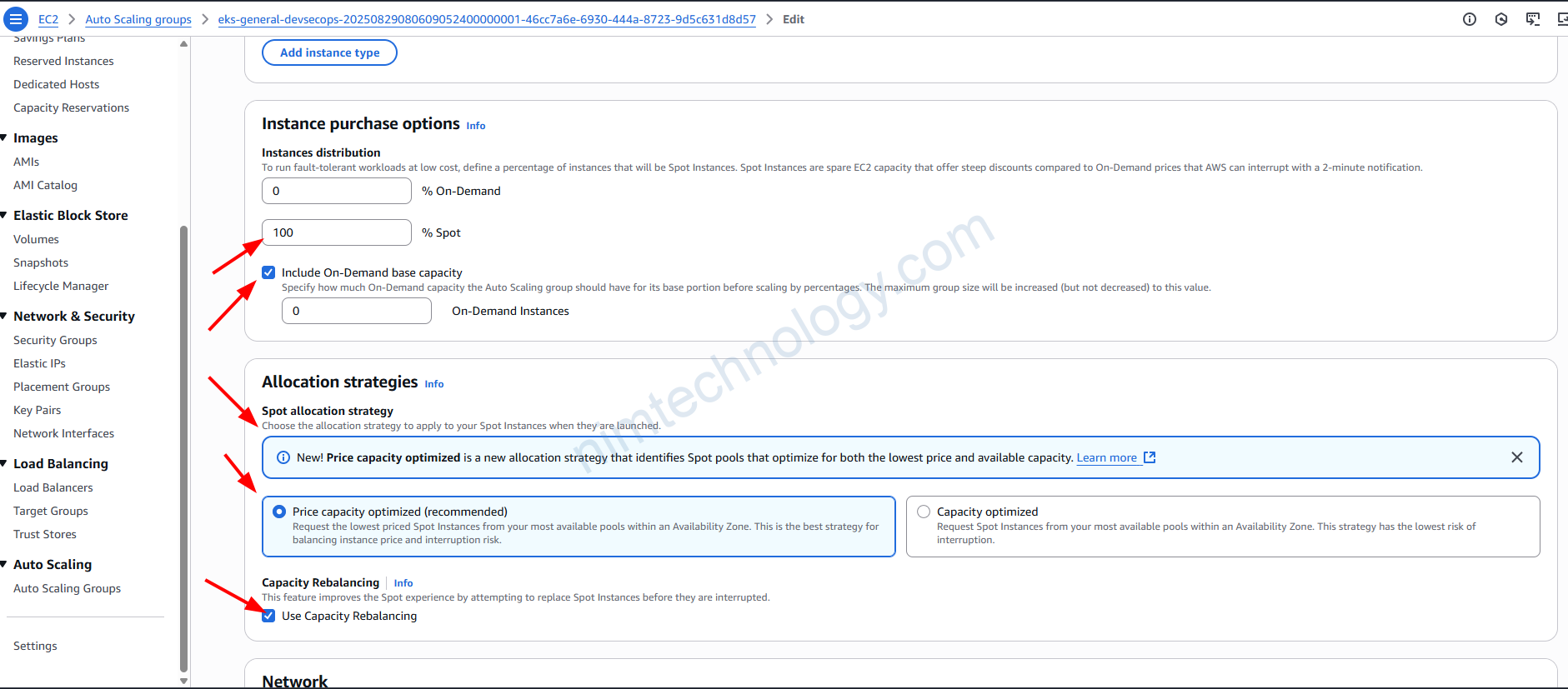Open the CloudShell terminal icon
The width and height of the screenshot is (1568, 689).
1532,19
